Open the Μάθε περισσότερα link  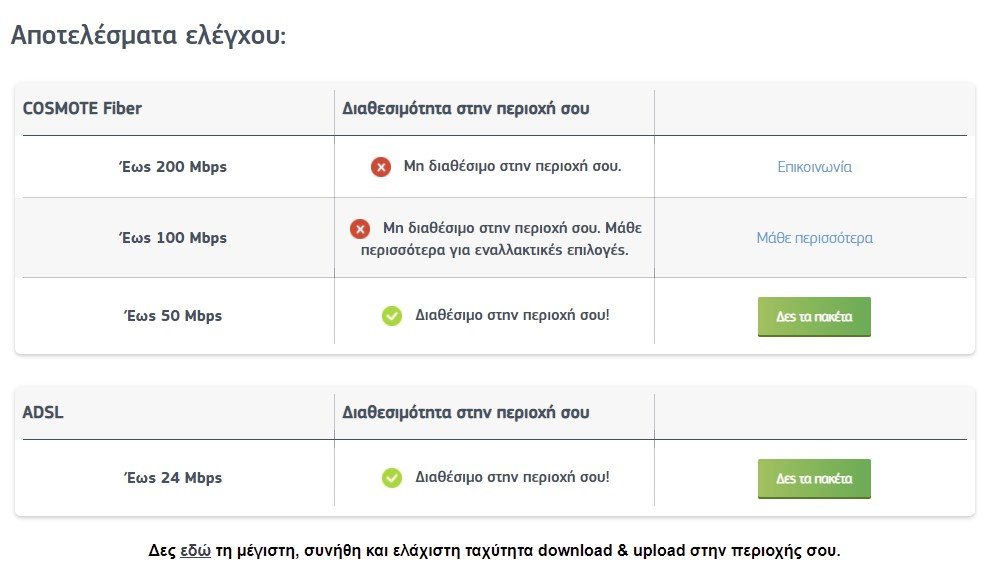coord(814,238)
